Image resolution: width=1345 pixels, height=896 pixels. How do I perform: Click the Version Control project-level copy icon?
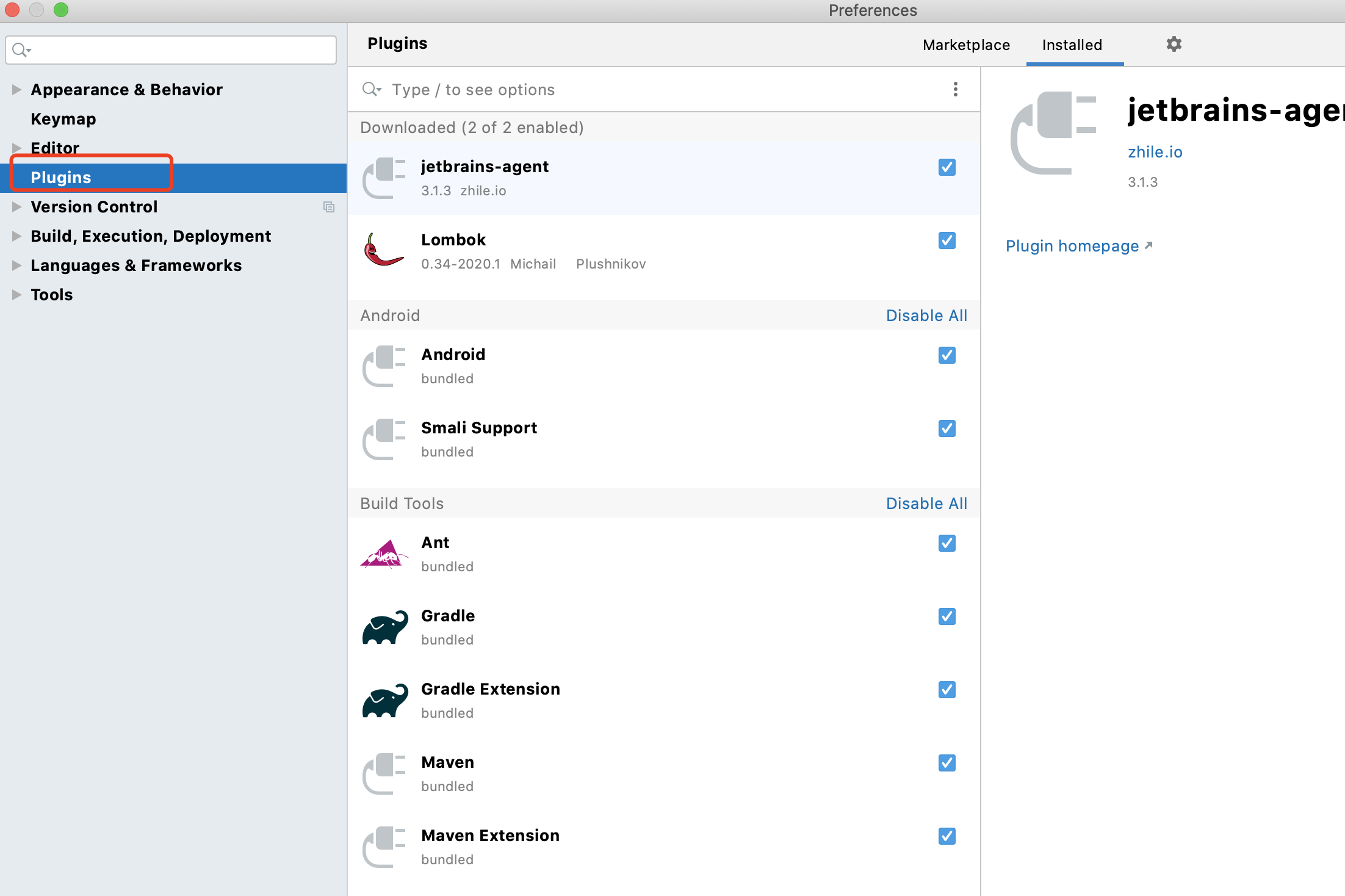pos(329,207)
